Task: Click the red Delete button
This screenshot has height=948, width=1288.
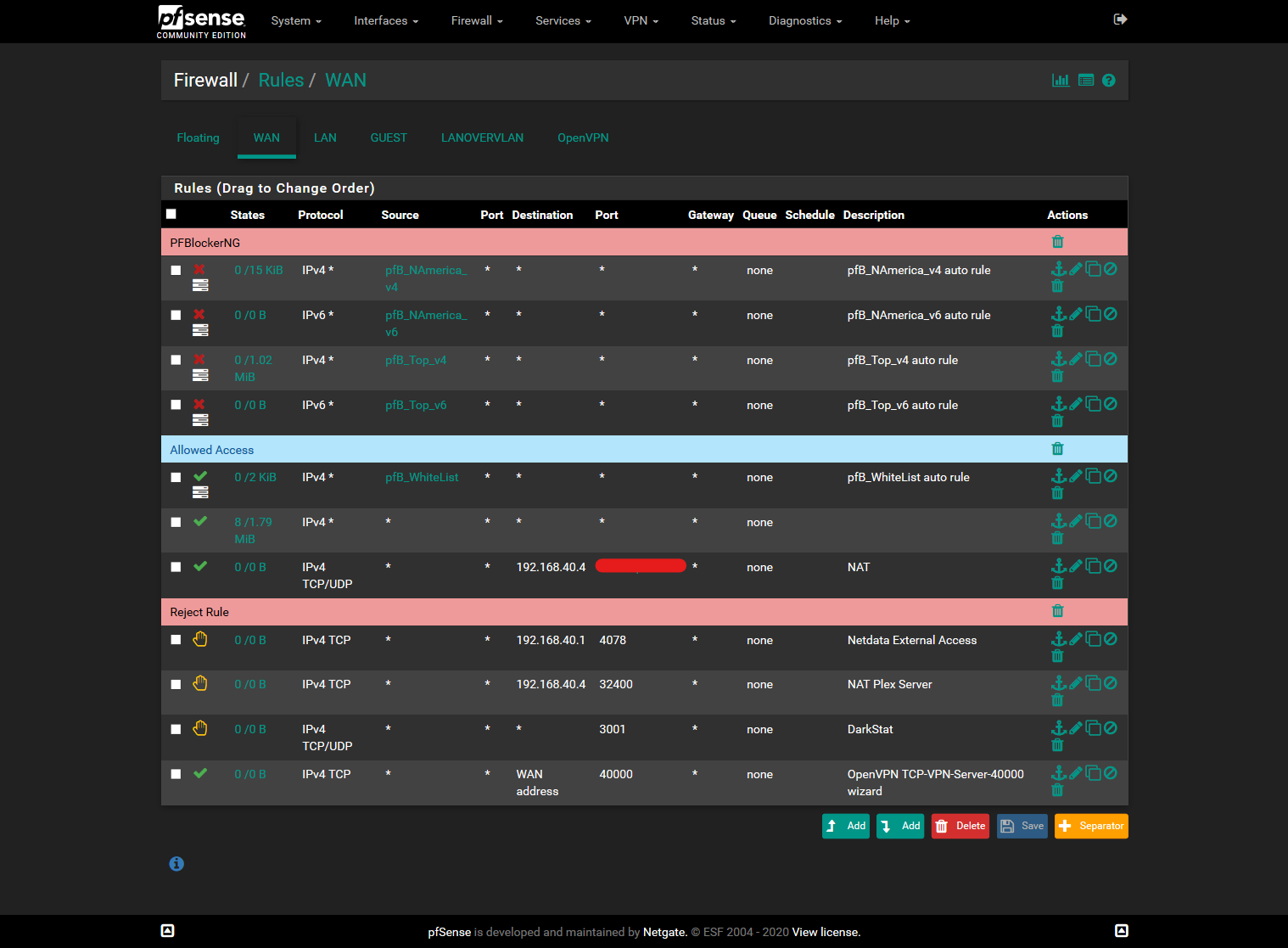Action: point(960,826)
